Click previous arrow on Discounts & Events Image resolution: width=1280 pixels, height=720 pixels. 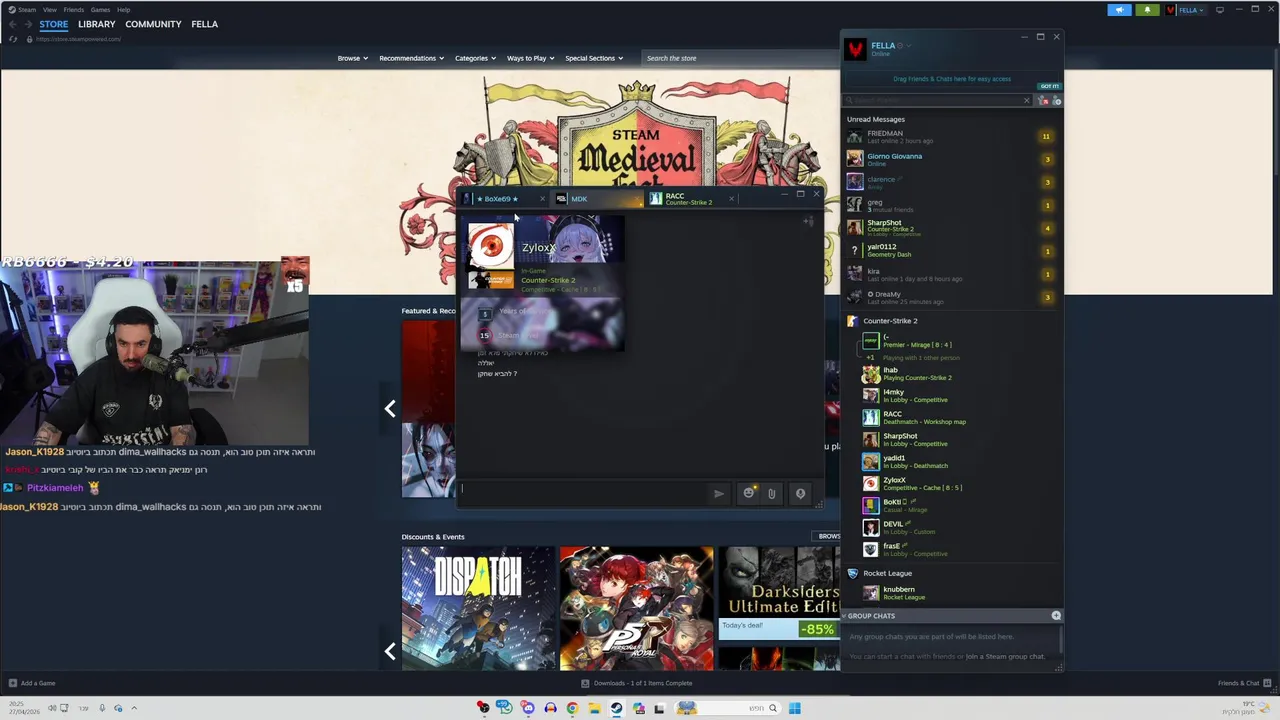(390, 651)
